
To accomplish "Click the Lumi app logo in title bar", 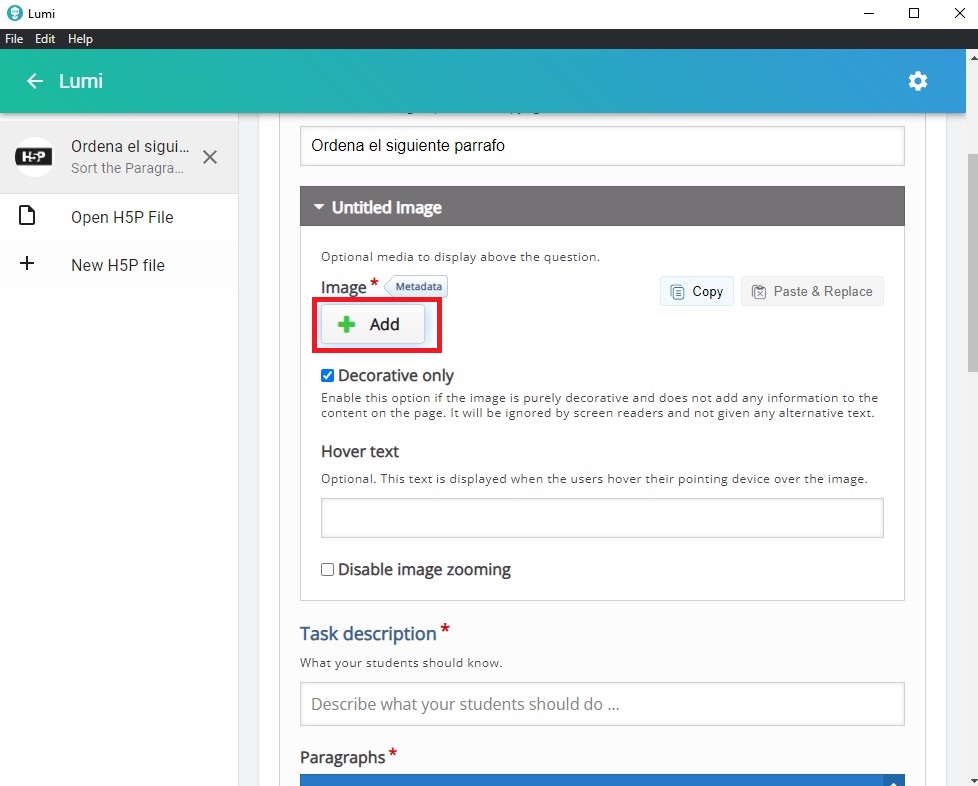I will (x=14, y=13).
